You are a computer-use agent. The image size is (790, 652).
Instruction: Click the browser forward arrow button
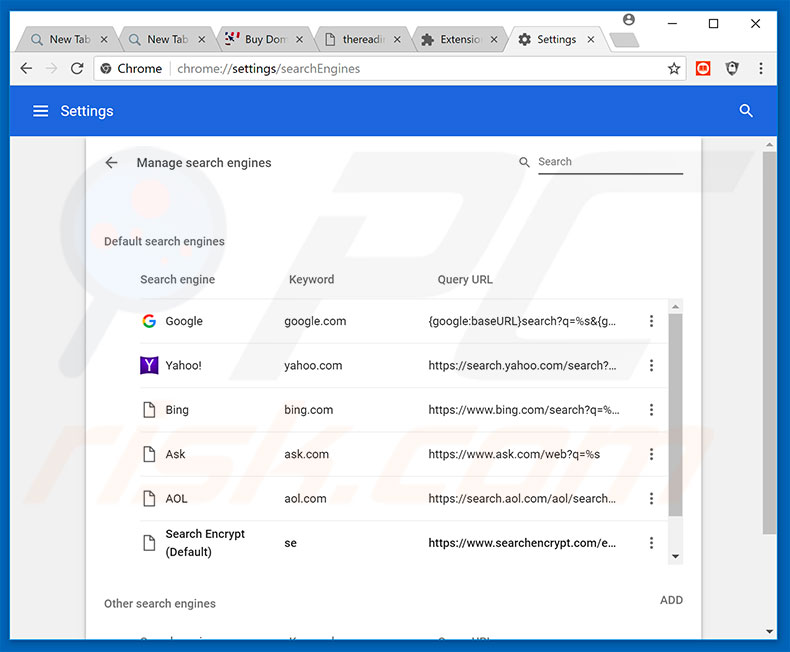pyautogui.click(x=51, y=69)
